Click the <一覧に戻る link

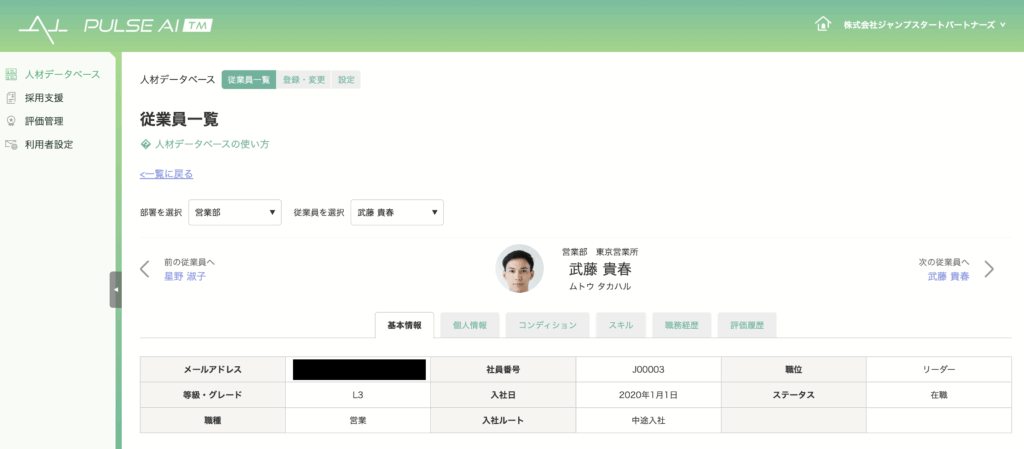167,174
